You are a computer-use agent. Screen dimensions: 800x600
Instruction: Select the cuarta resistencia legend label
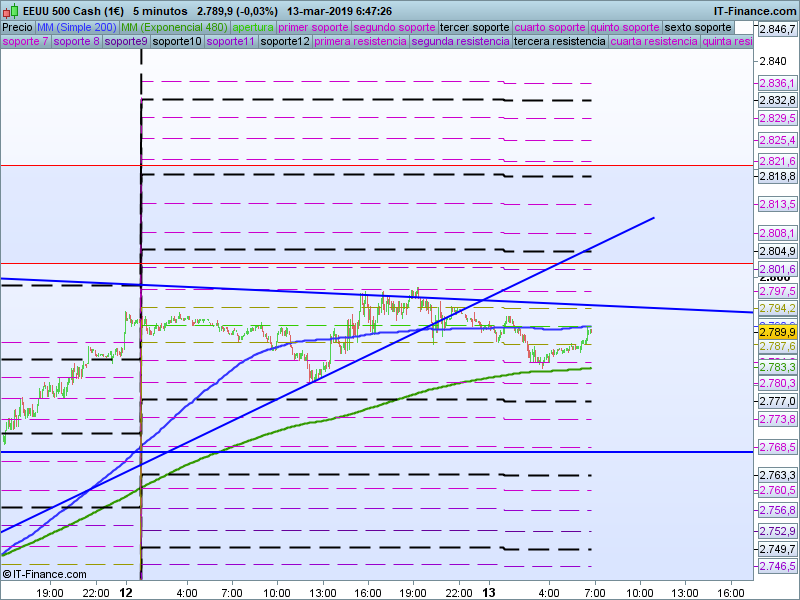pyautogui.click(x=654, y=41)
